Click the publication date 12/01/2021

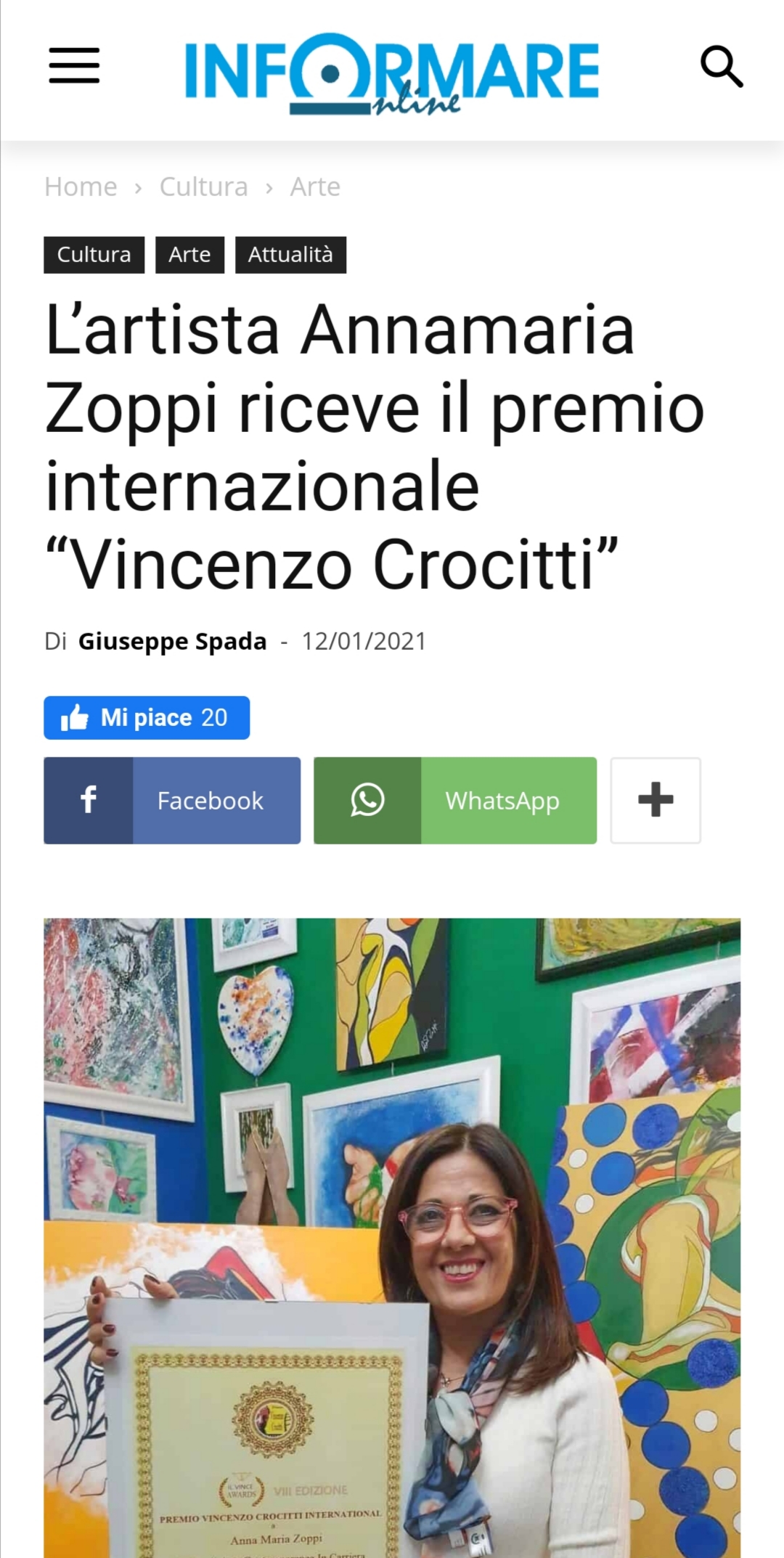coord(364,641)
